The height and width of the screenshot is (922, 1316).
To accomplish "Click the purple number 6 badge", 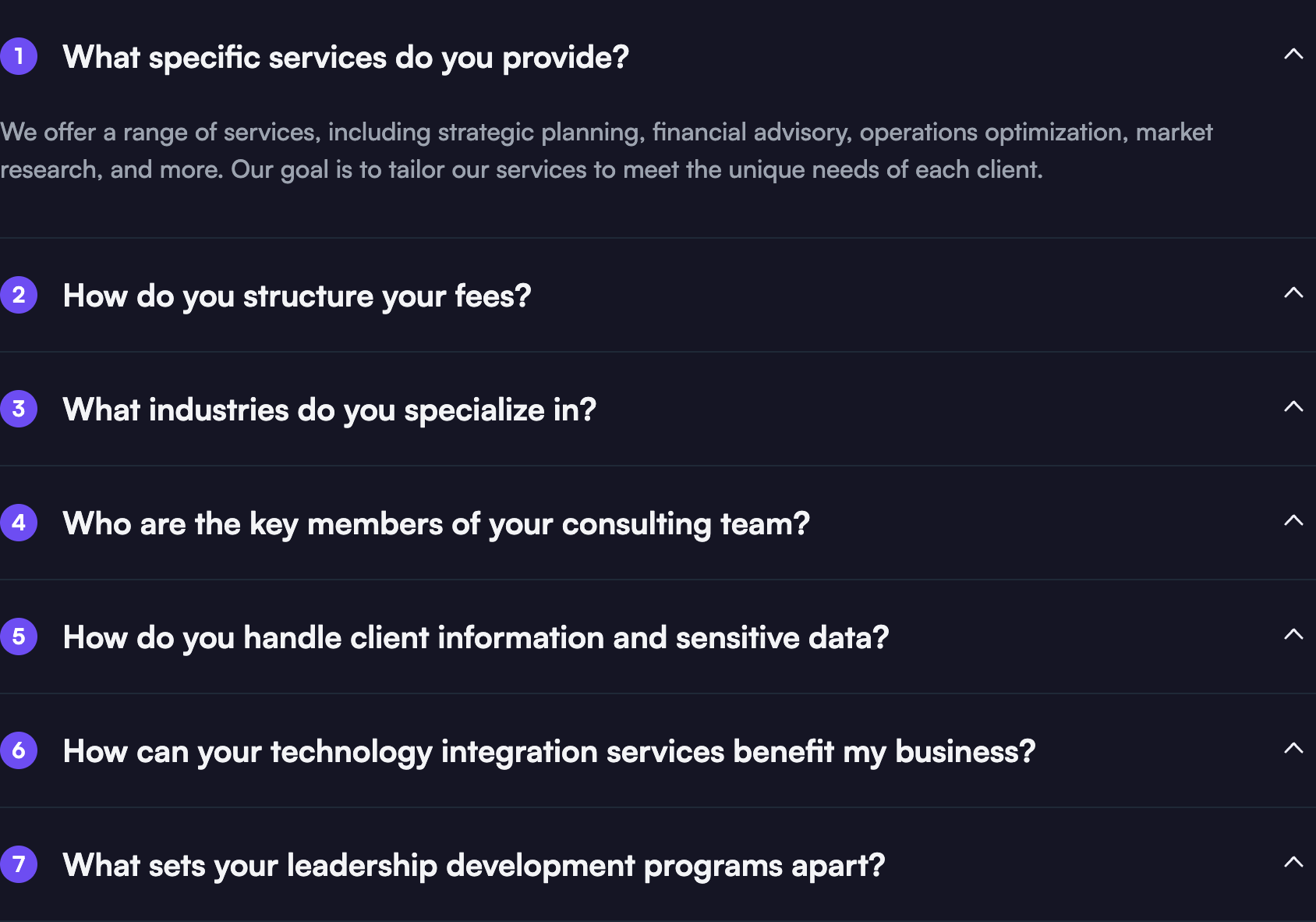I will 19,750.
